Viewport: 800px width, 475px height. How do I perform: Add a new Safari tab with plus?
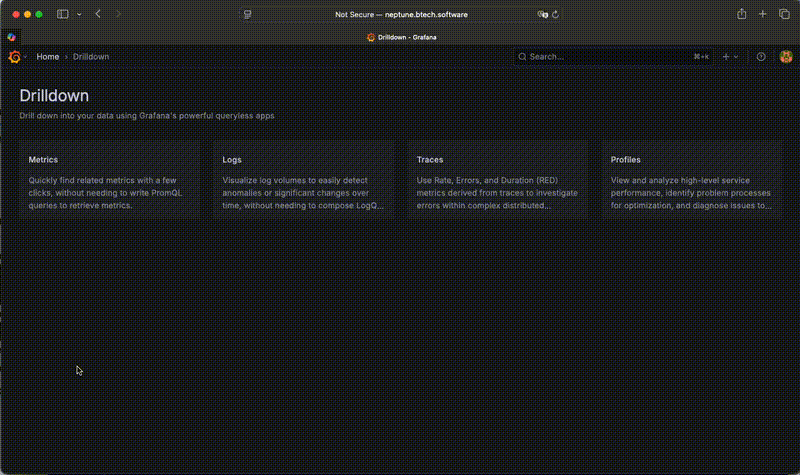pyautogui.click(x=762, y=14)
